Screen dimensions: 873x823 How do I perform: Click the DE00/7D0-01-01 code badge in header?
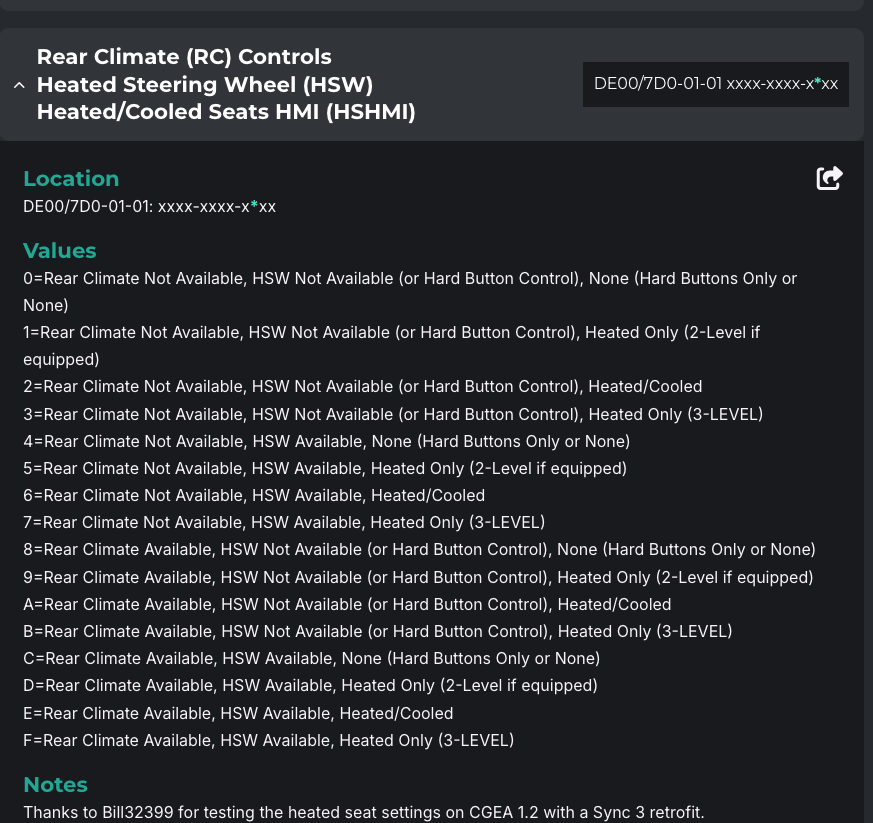(x=715, y=84)
